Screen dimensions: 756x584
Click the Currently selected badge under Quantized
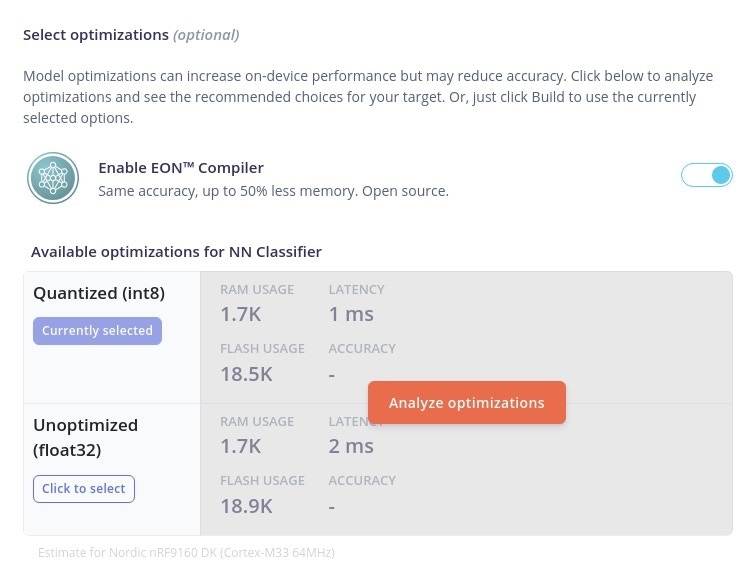coord(97,331)
